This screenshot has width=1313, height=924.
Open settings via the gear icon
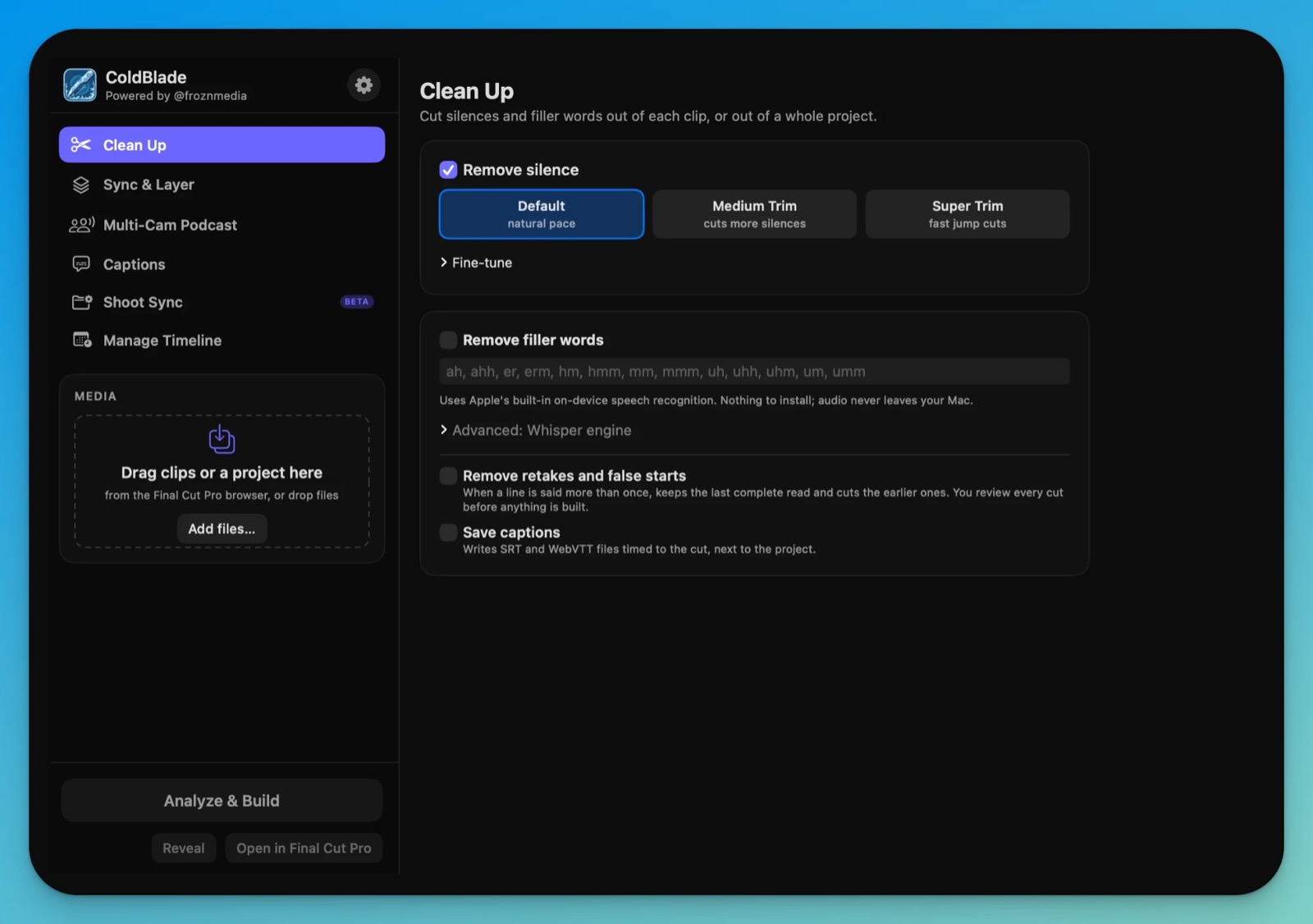click(364, 85)
